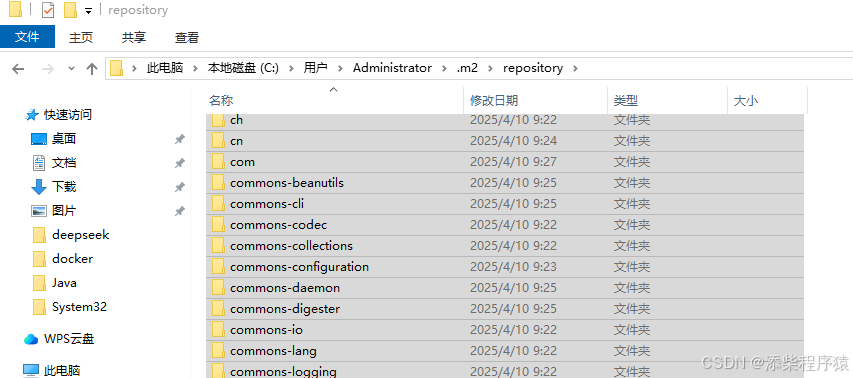The width and height of the screenshot is (853, 378).
Task: Open the recent locations dropdown arrow
Action: pos(71,69)
